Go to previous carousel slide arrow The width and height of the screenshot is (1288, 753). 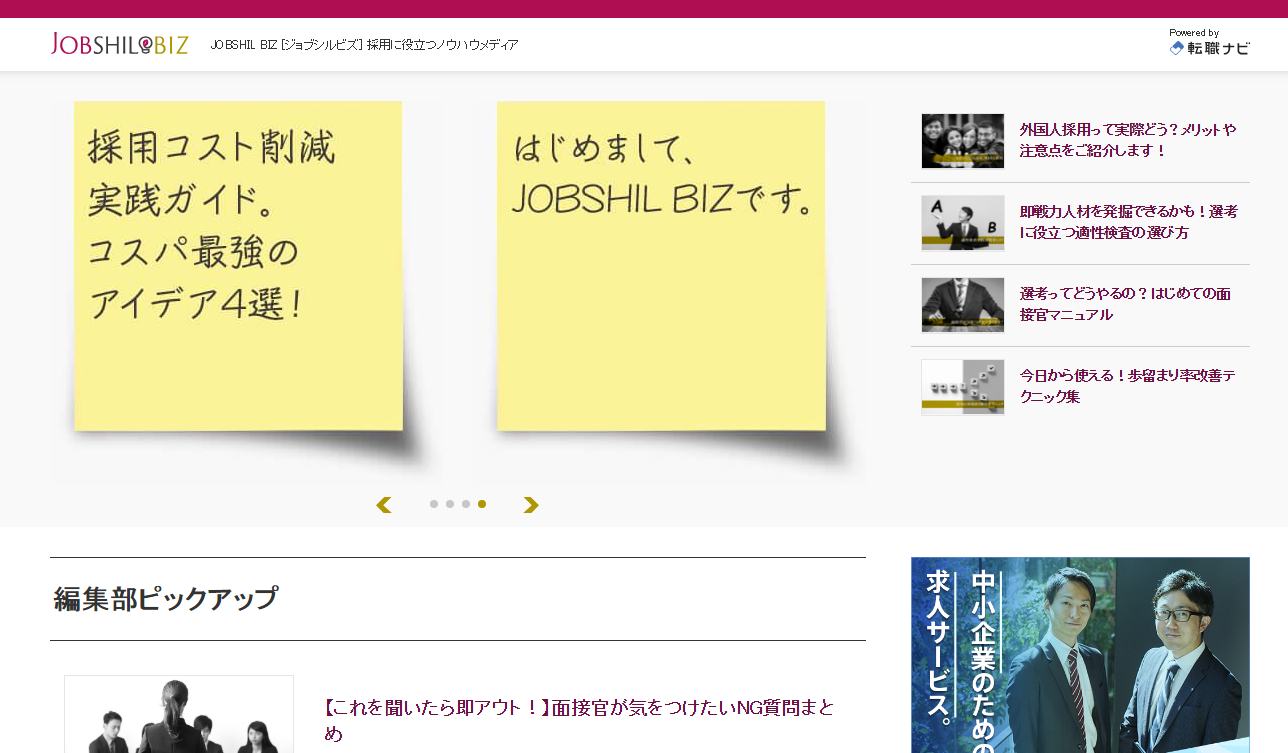[383, 505]
